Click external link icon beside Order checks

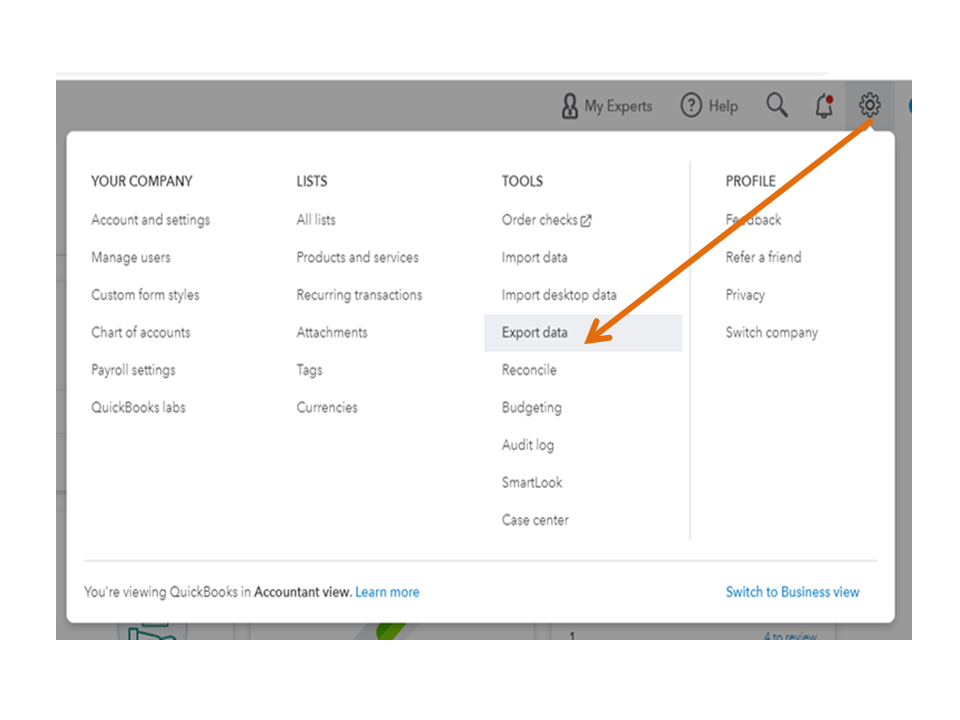(586, 220)
